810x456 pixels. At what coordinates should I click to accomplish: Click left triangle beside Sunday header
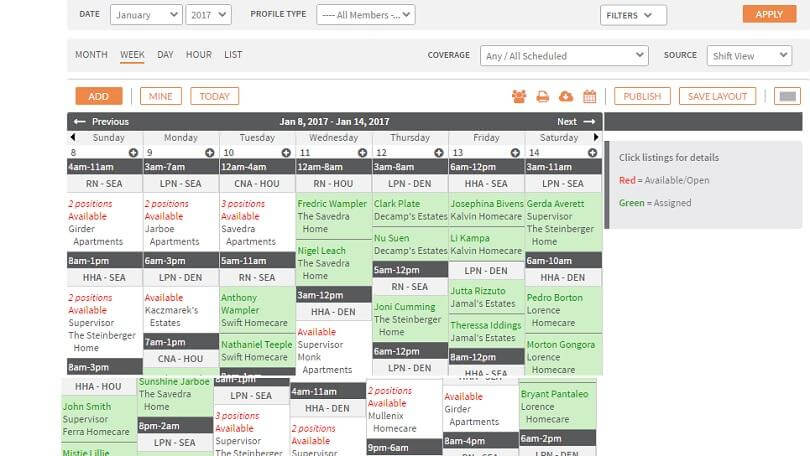73,137
